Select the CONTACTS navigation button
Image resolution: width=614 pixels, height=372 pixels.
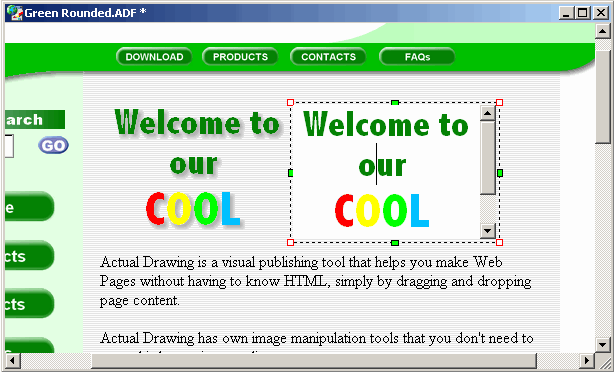pyautogui.click(x=328, y=57)
